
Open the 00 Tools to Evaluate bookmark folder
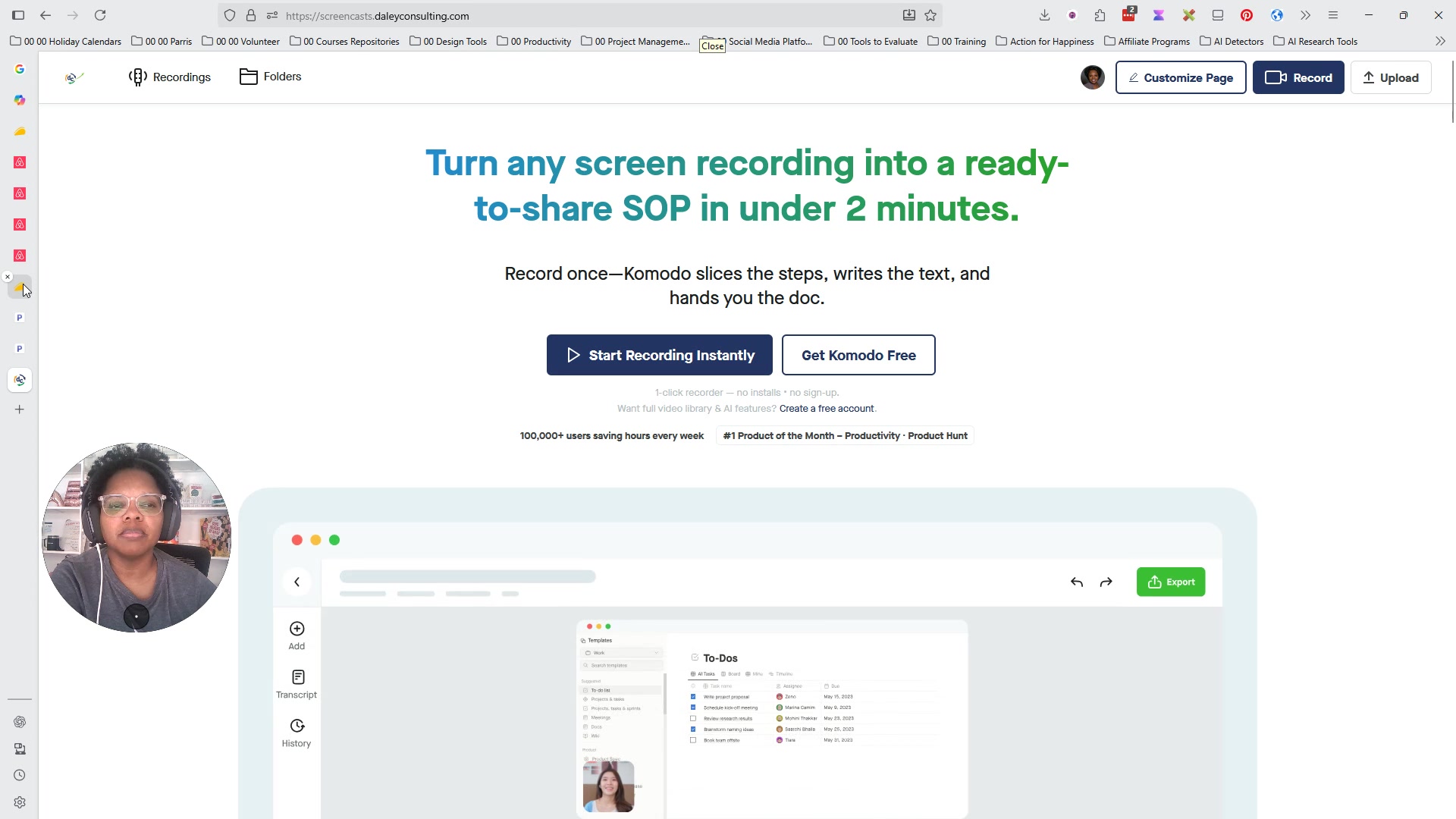click(x=871, y=42)
